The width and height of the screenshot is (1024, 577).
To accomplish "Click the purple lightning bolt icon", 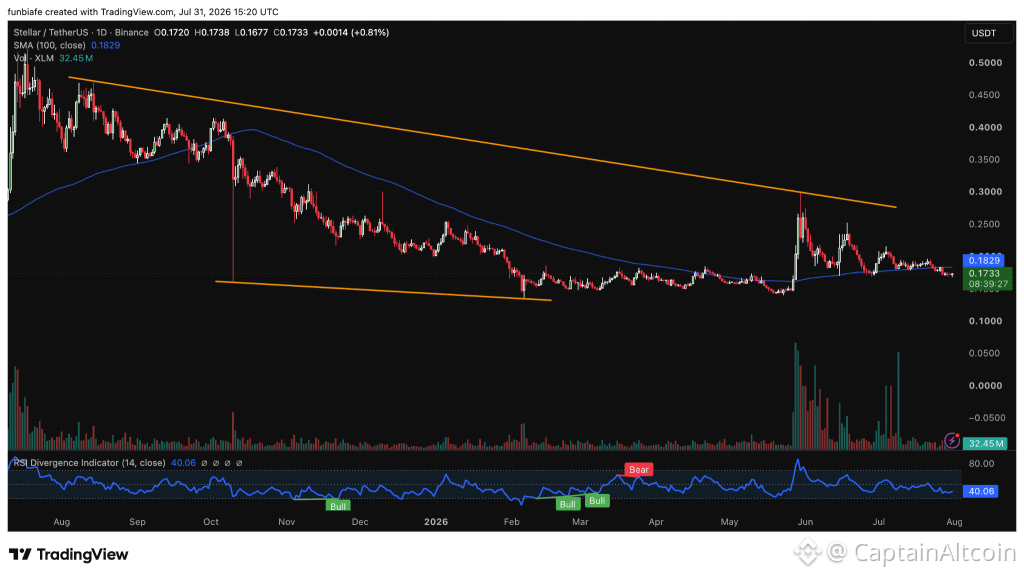I will 952,441.
